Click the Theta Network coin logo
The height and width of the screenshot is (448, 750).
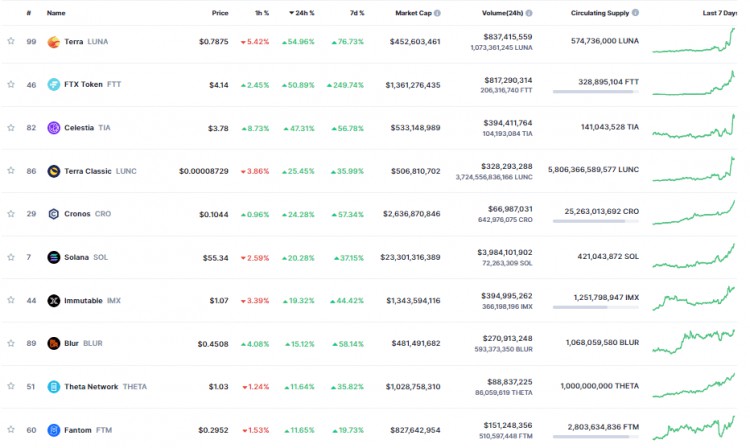click(x=54, y=386)
